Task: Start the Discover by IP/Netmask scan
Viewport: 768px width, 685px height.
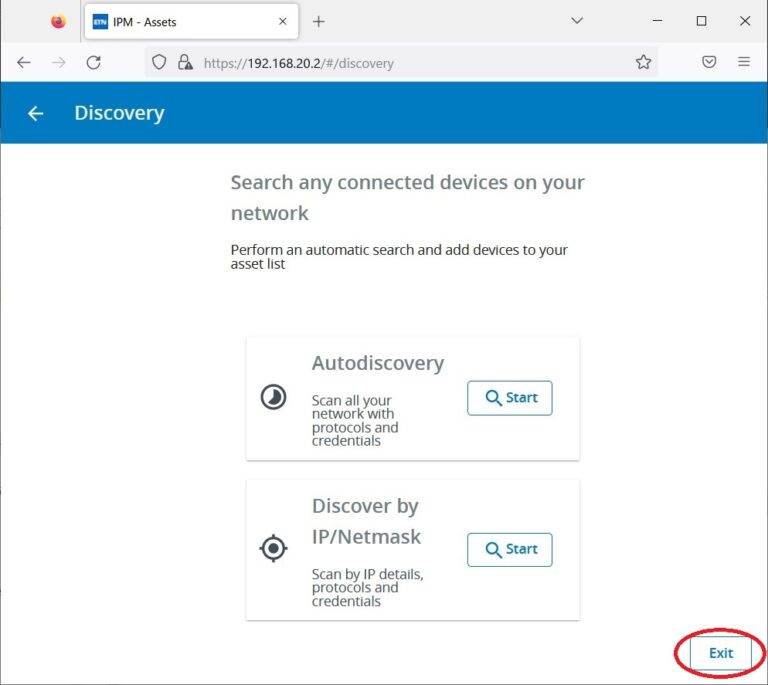Action: pyautogui.click(x=509, y=550)
